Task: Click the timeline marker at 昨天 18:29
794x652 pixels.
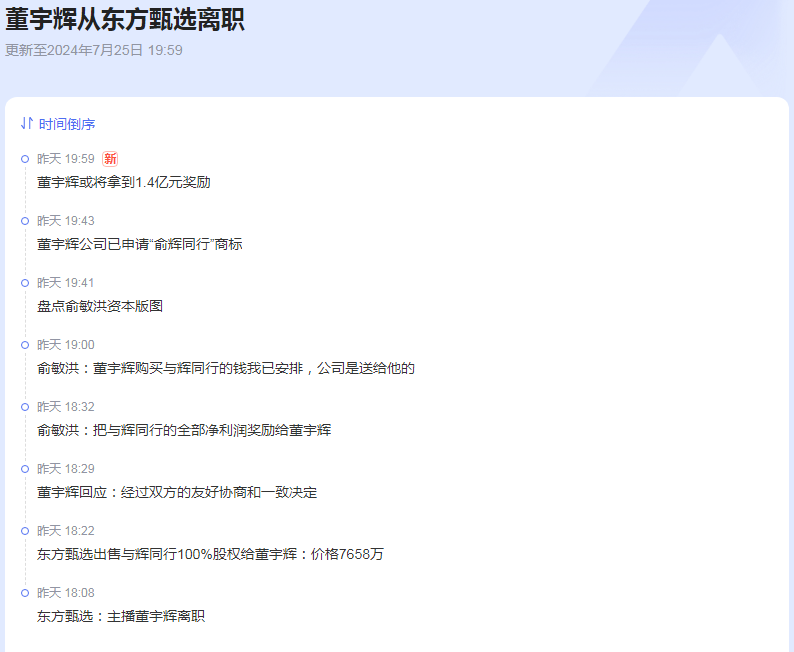Action: (x=25, y=469)
